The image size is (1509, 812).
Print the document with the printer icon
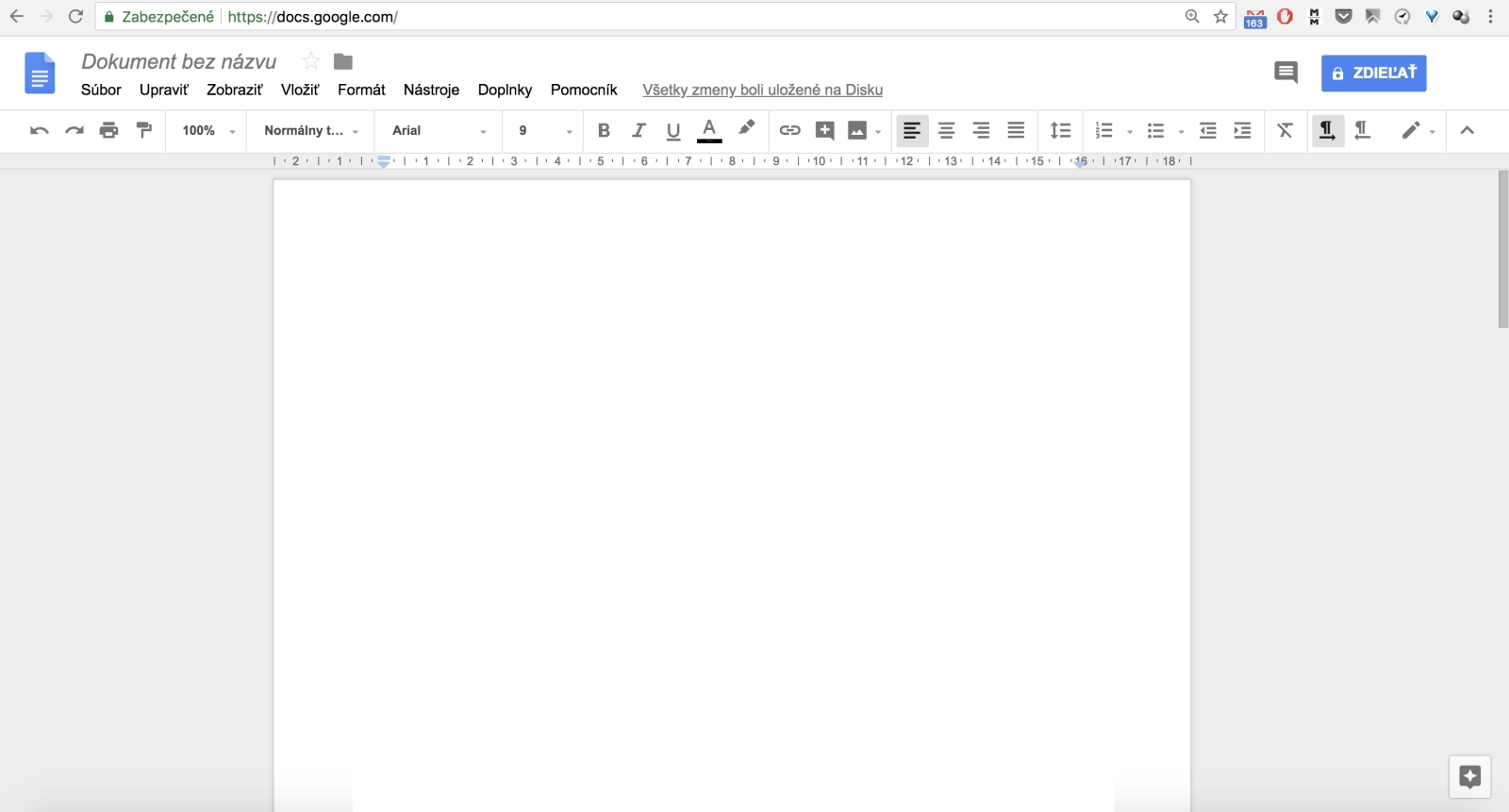[x=109, y=131]
